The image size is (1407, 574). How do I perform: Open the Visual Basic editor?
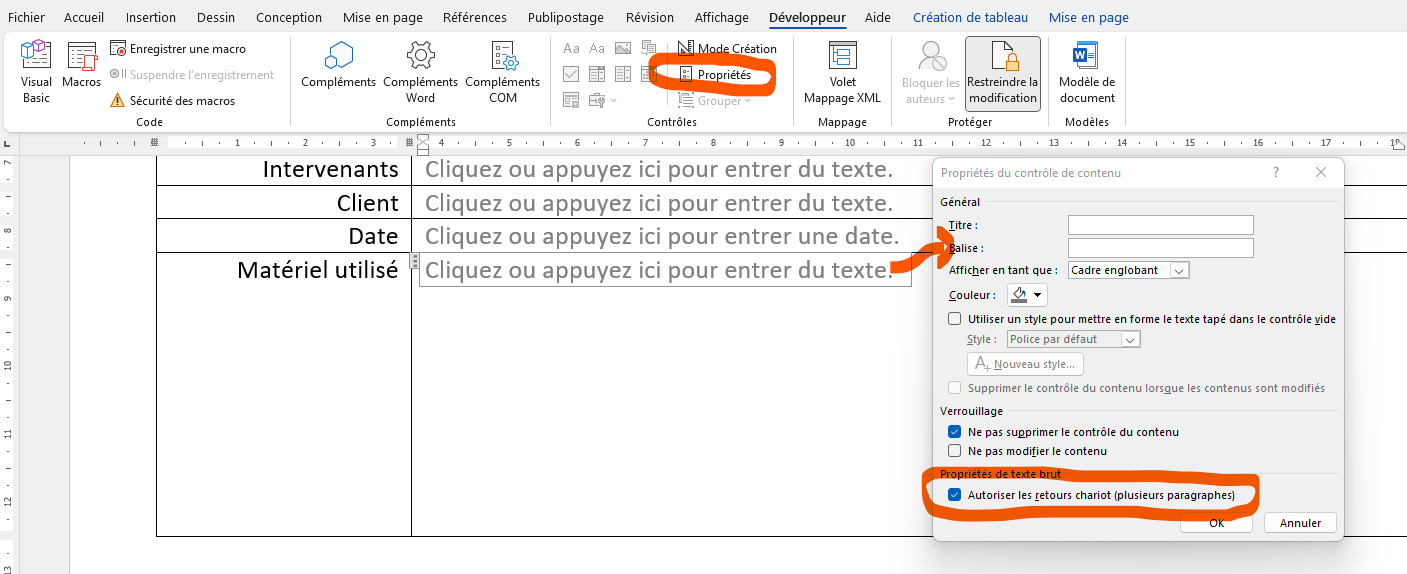(x=36, y=72)
